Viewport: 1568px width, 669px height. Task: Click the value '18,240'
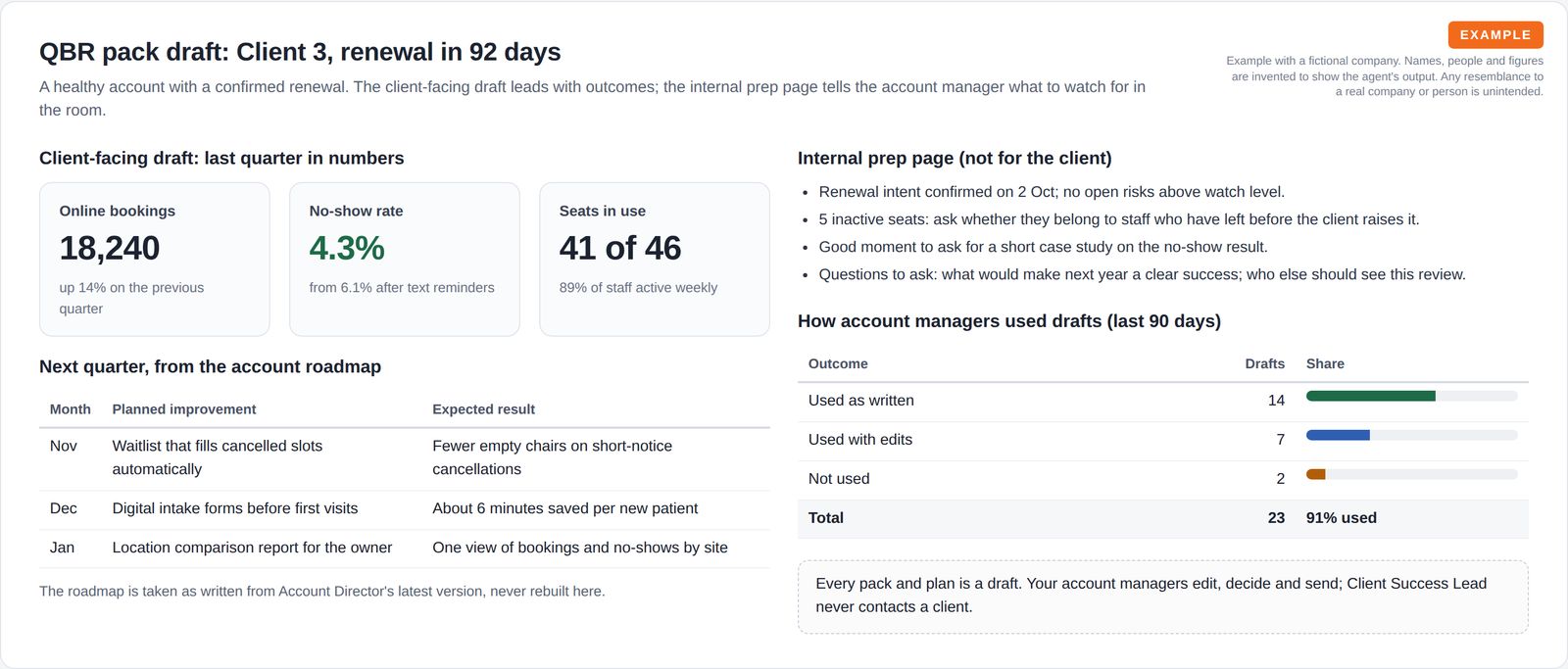(110, 248)
